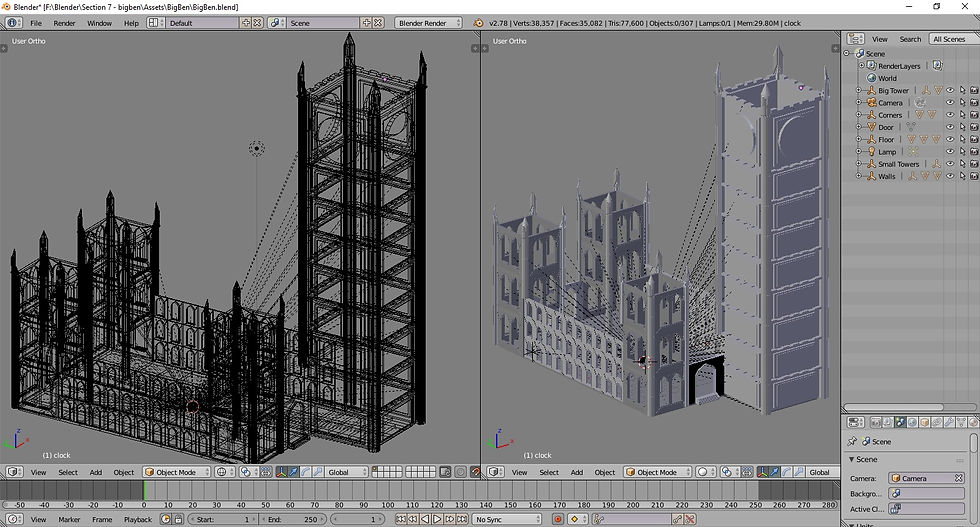Expand the RenderLayers entry in outliner
Viewport: 980px width, 527px height.
coord(861,66)
